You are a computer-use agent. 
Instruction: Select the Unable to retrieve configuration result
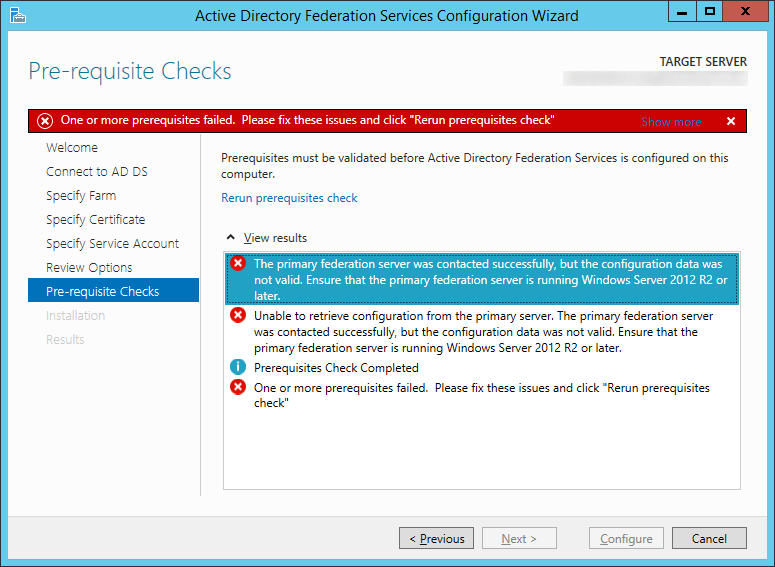pos(482,331)
